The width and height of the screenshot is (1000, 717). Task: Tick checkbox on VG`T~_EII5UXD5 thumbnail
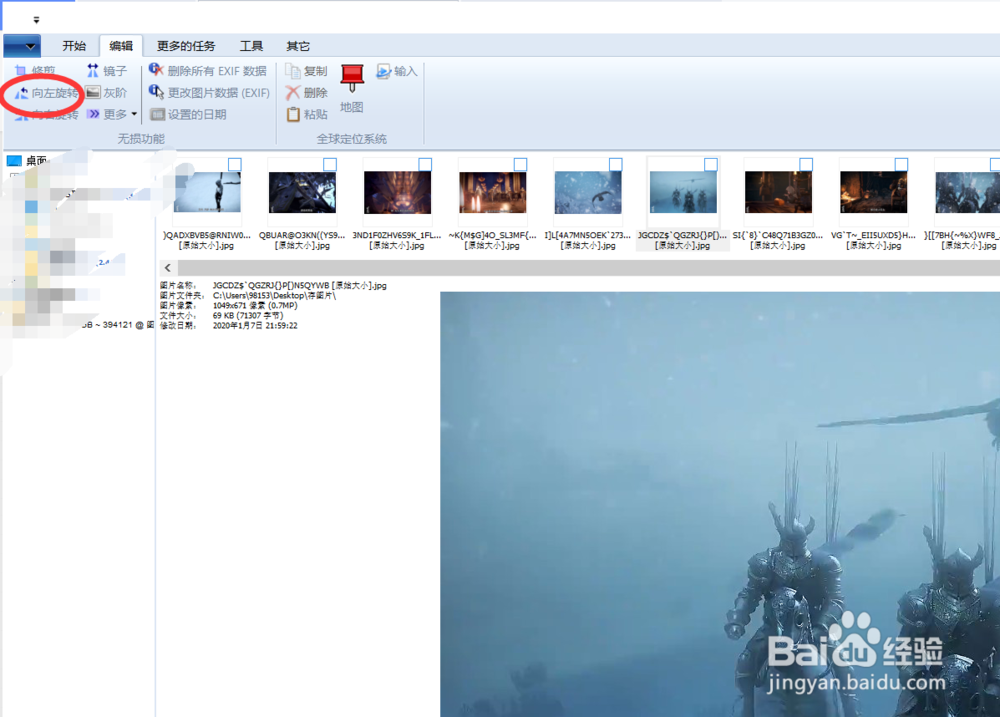[901, 165]
